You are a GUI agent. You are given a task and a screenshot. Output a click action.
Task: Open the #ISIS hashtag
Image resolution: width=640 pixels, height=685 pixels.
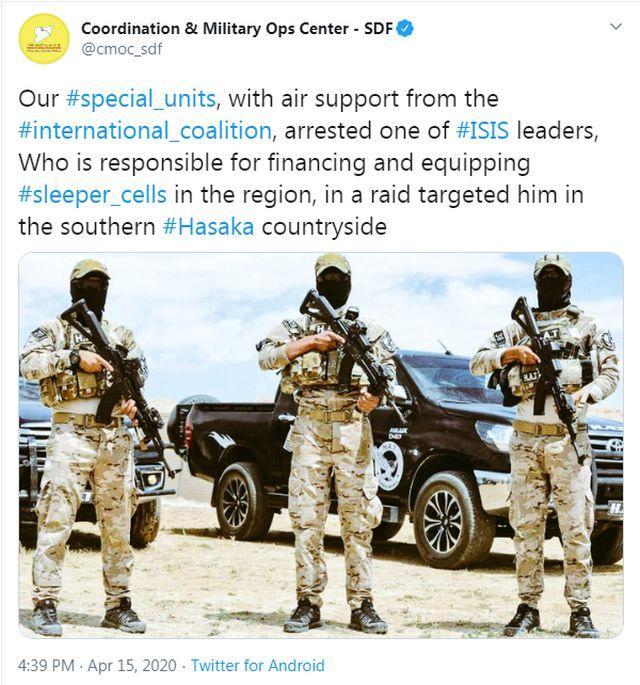click(x=482, y=131)
